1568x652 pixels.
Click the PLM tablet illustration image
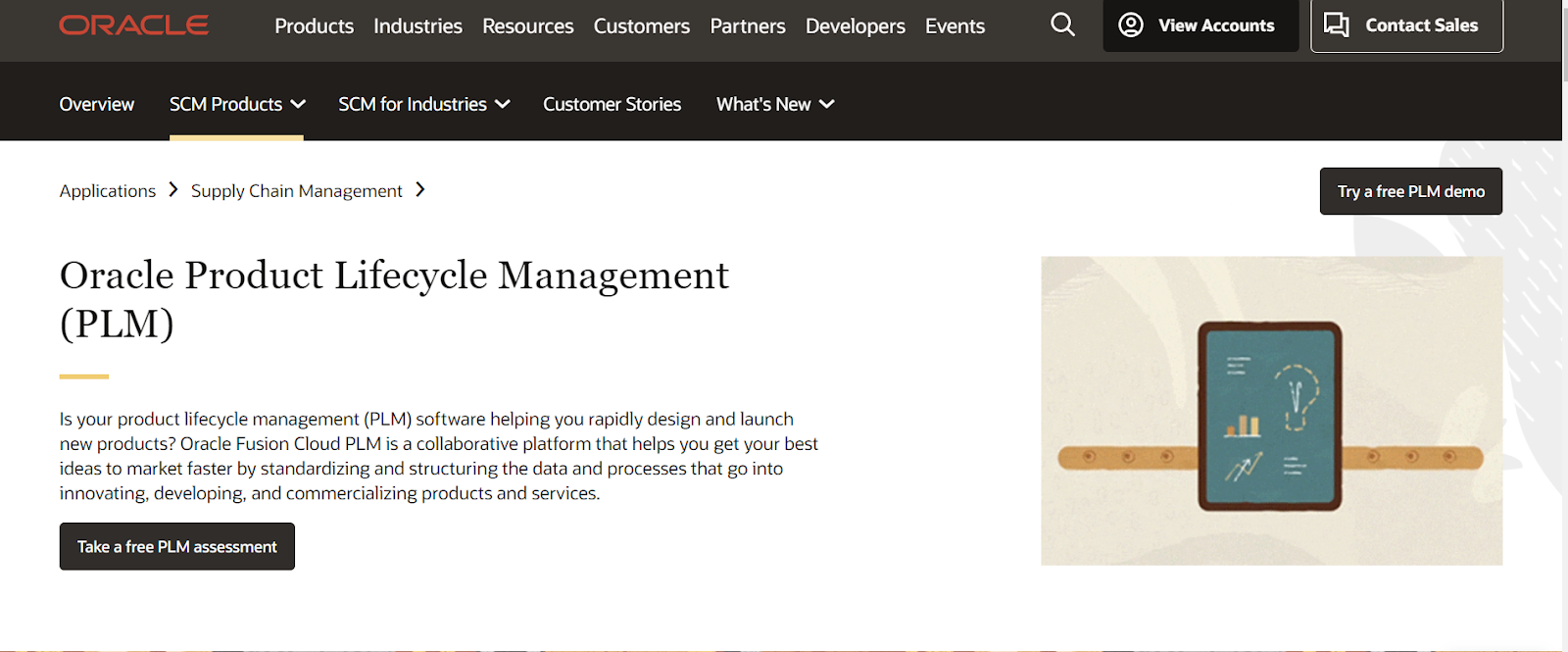1271,411
